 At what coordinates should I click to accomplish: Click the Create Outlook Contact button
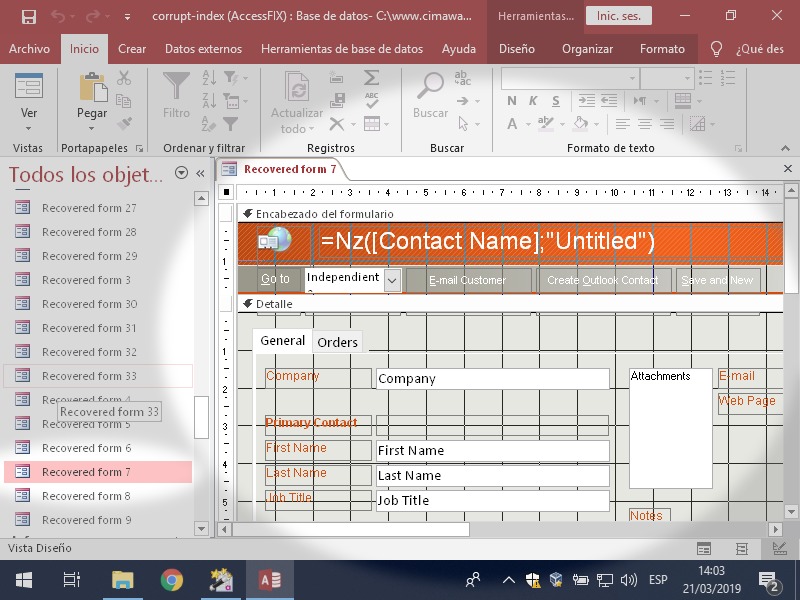click(603, 280)
